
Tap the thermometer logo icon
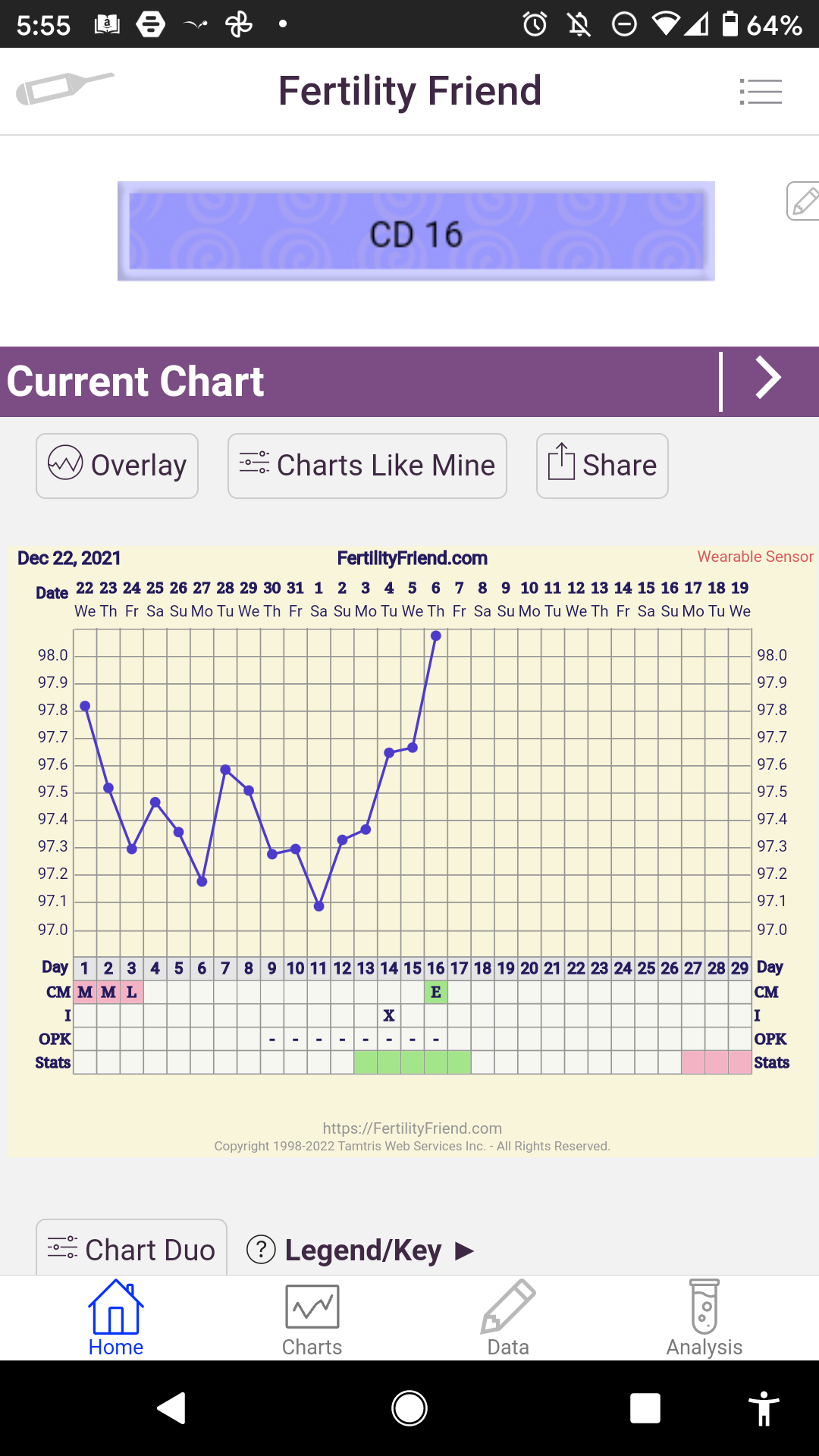(x=64, y=89)
